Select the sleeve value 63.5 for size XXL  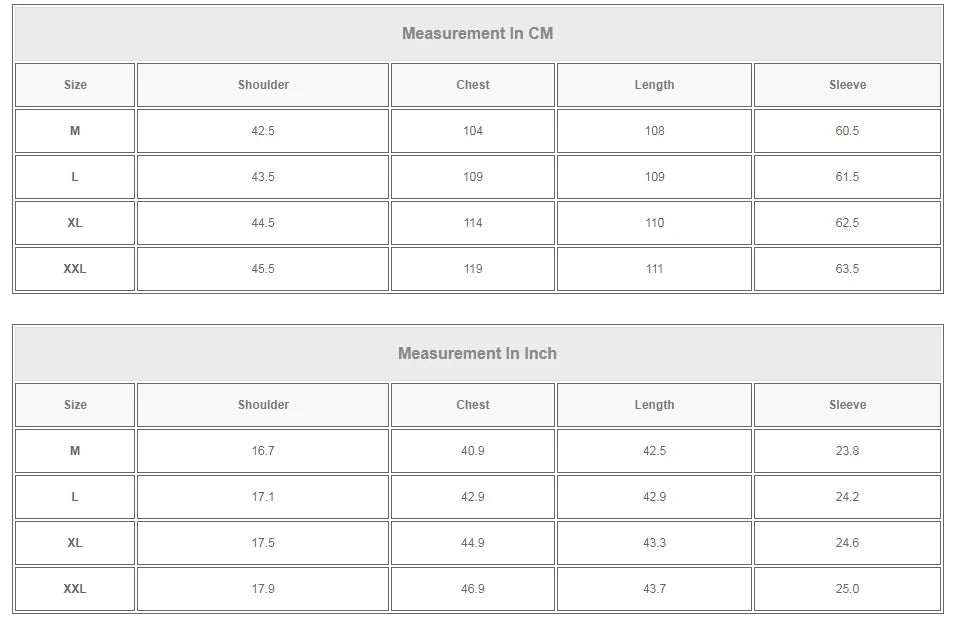(x=847, y=269)
